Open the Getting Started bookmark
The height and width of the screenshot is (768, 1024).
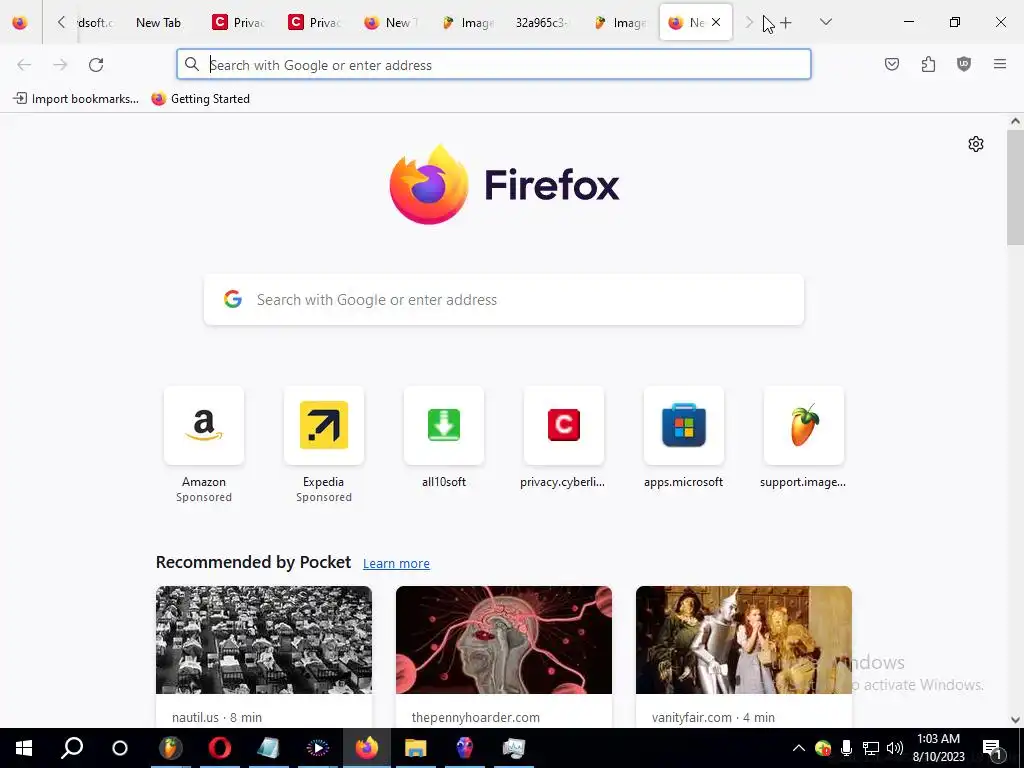coord(200,99)
